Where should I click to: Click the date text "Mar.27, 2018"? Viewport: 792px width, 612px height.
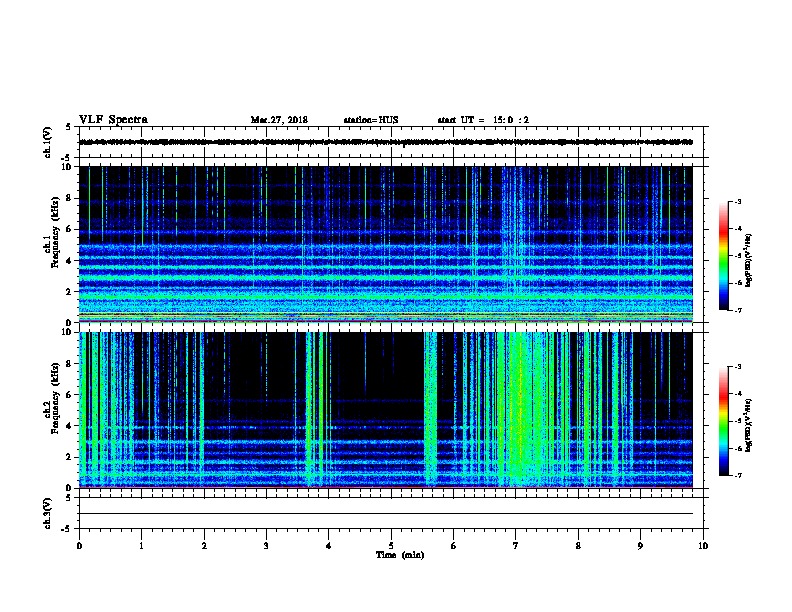(x=279, y=120)
